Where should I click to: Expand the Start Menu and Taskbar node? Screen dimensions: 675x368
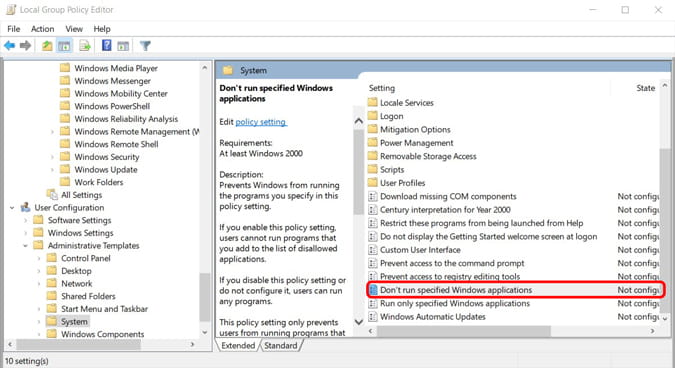click(39, 309)
